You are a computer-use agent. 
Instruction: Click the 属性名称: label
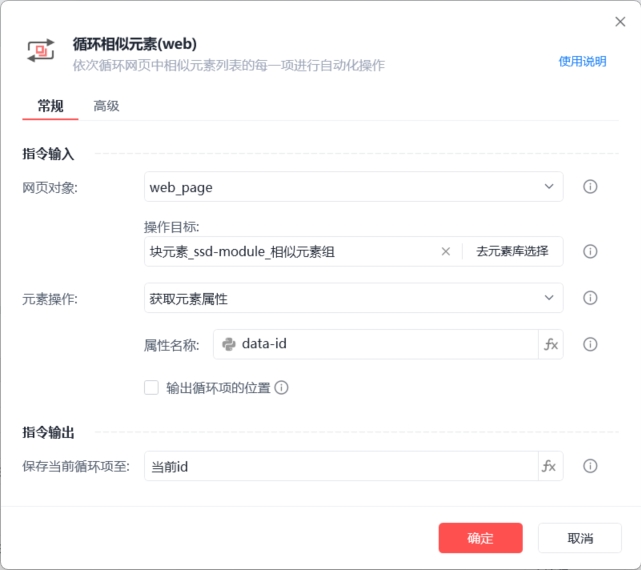(172, 346)
